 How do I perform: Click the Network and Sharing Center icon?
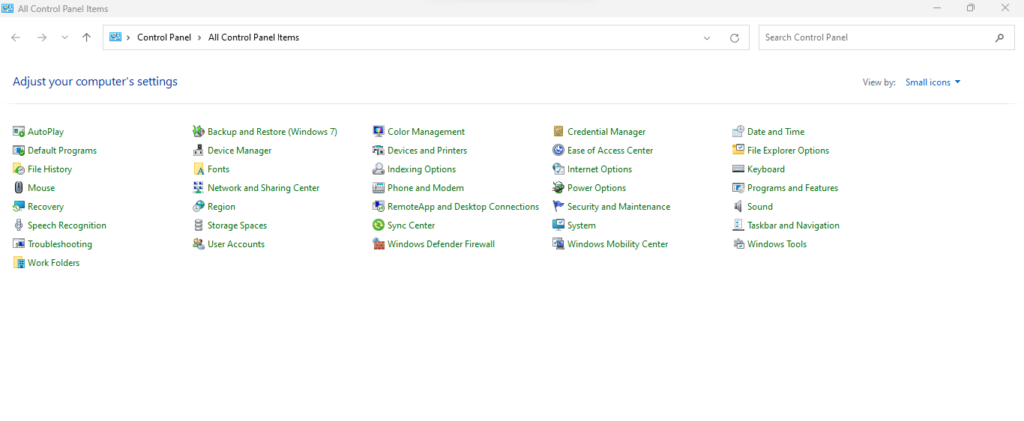coord(199,188)
